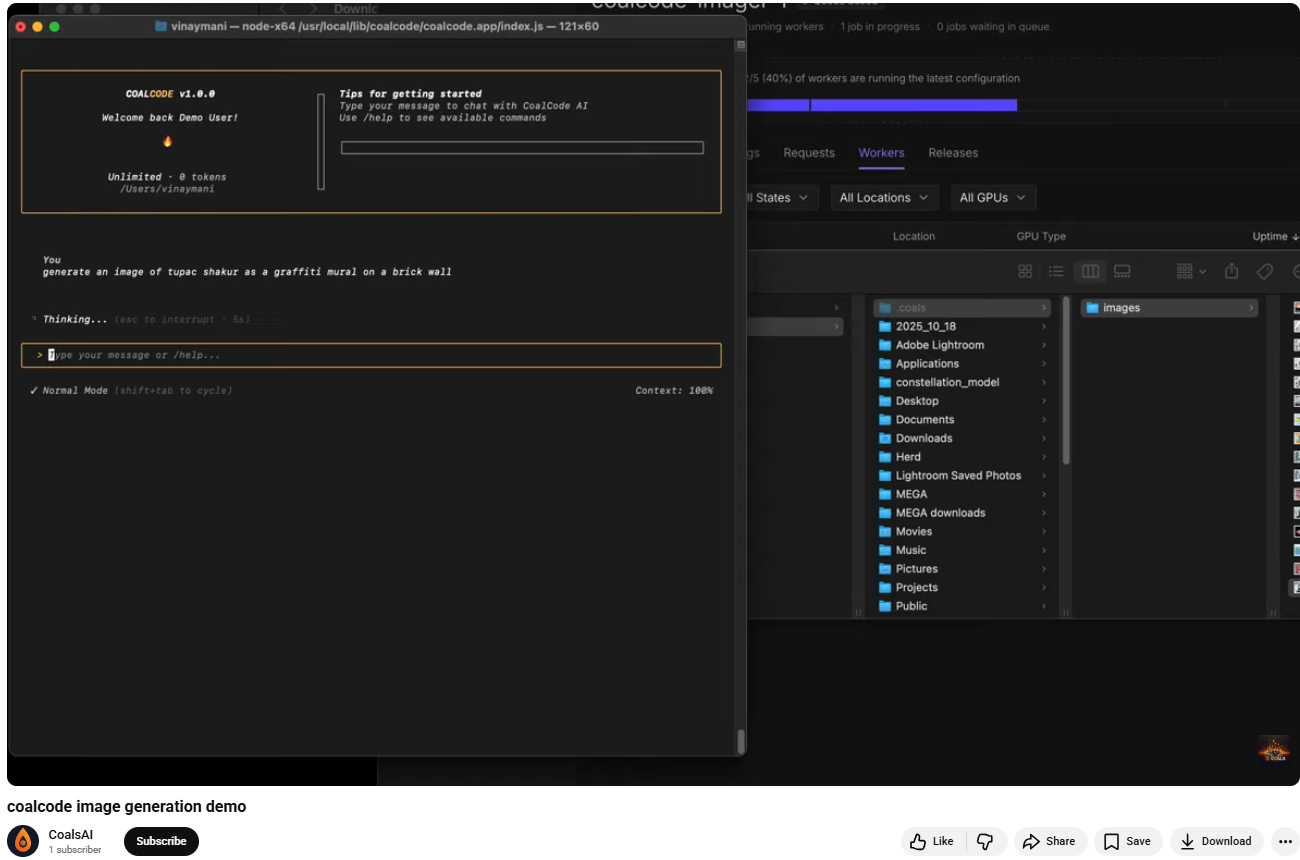Select the Lightroom Saved Photos folder
The image size is (1300, 860).
click(962, 476)
